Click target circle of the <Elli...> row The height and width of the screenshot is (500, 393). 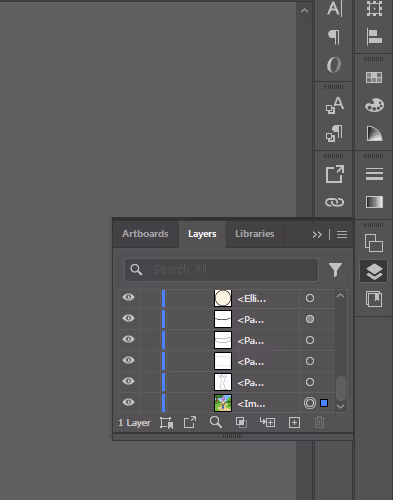pos(310,298)
